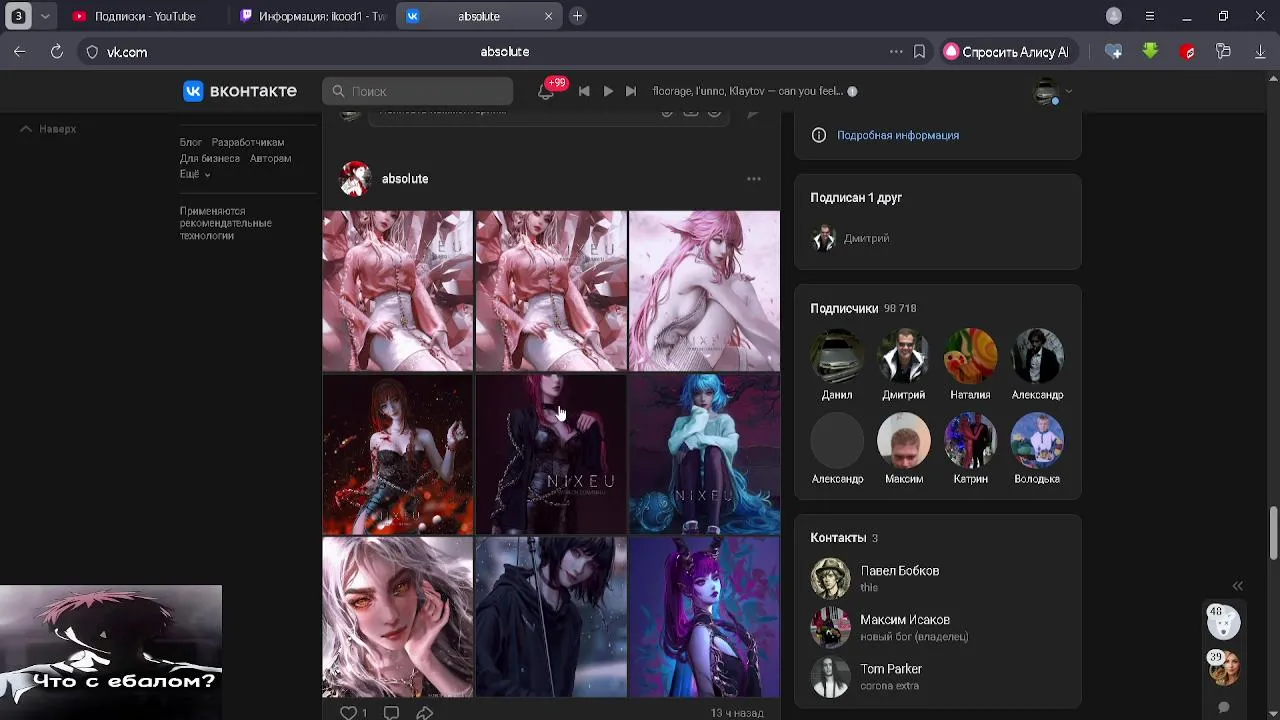Open comments on the absolute post

(391, 713)
